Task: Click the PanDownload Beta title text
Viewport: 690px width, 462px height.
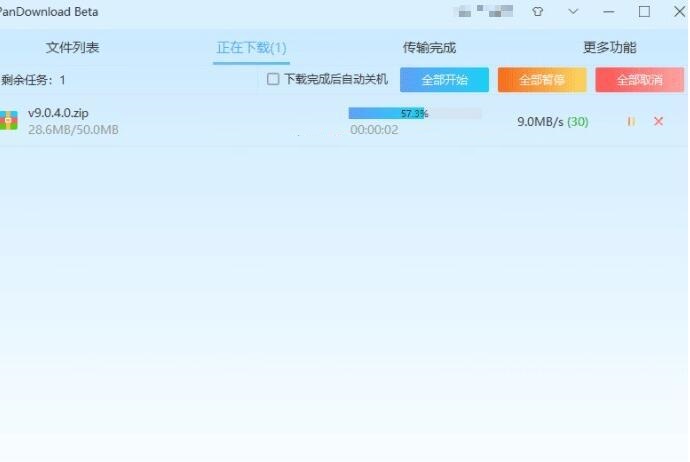Action: click(48, 12)
